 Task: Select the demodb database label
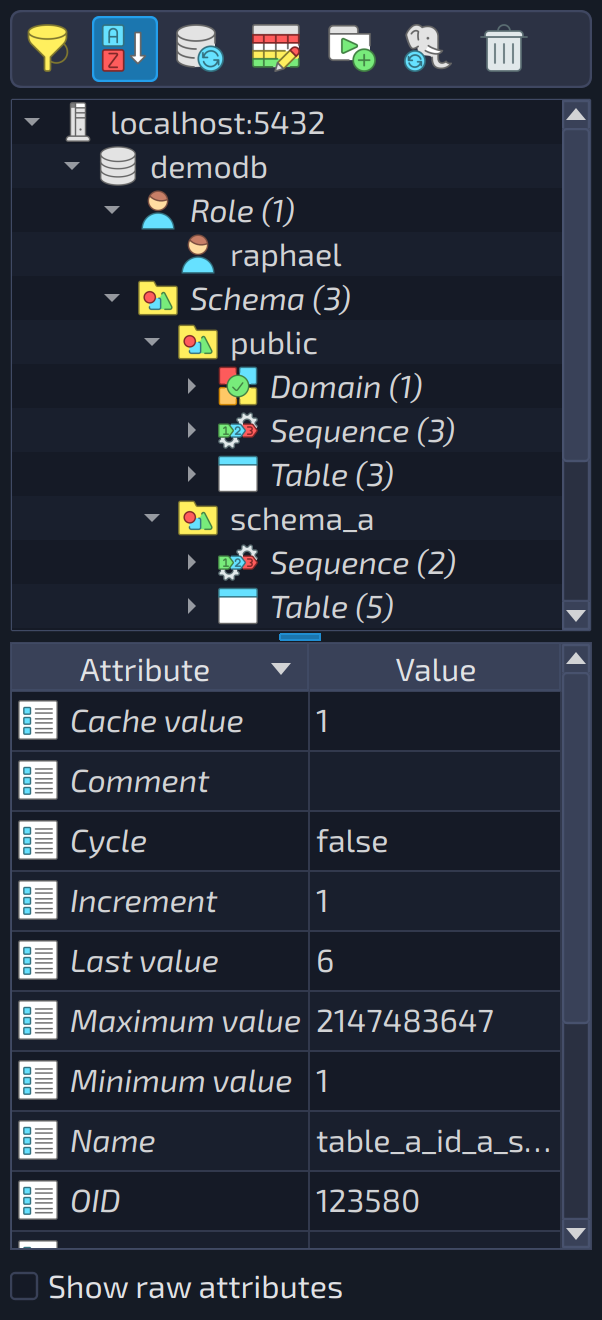click(x=209, y=167)
